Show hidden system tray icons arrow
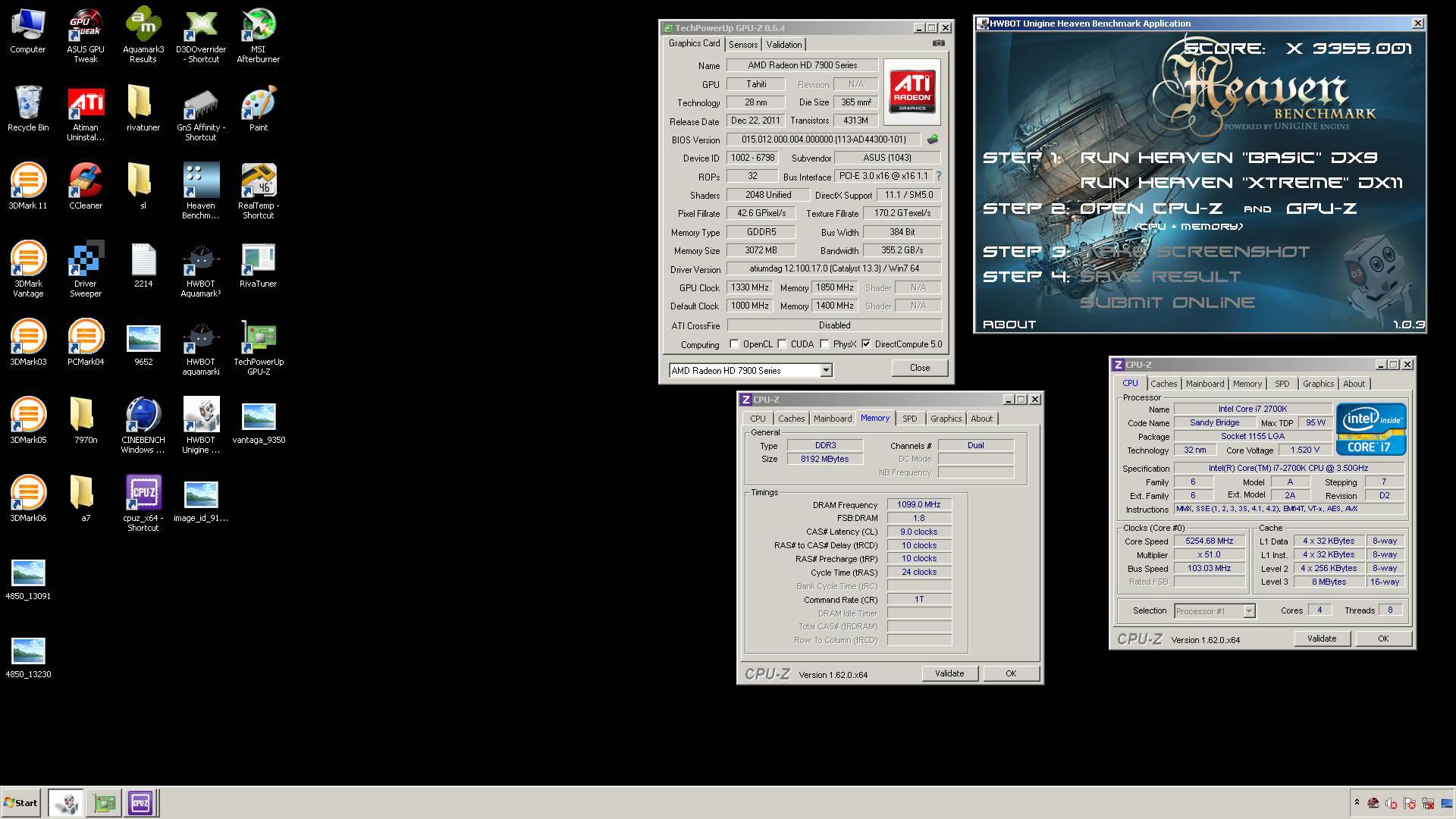Image resolution: width=1456 pixels, height=819 pixels. pyautogui.click(x=1357, y=802)
